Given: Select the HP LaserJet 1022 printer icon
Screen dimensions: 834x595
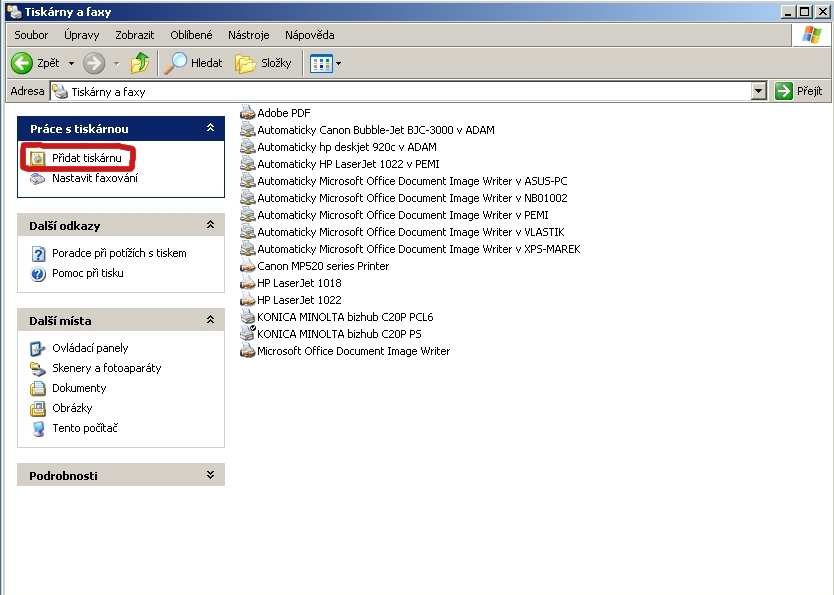Looking at the screenshot, I should click(x=247, y=300).
